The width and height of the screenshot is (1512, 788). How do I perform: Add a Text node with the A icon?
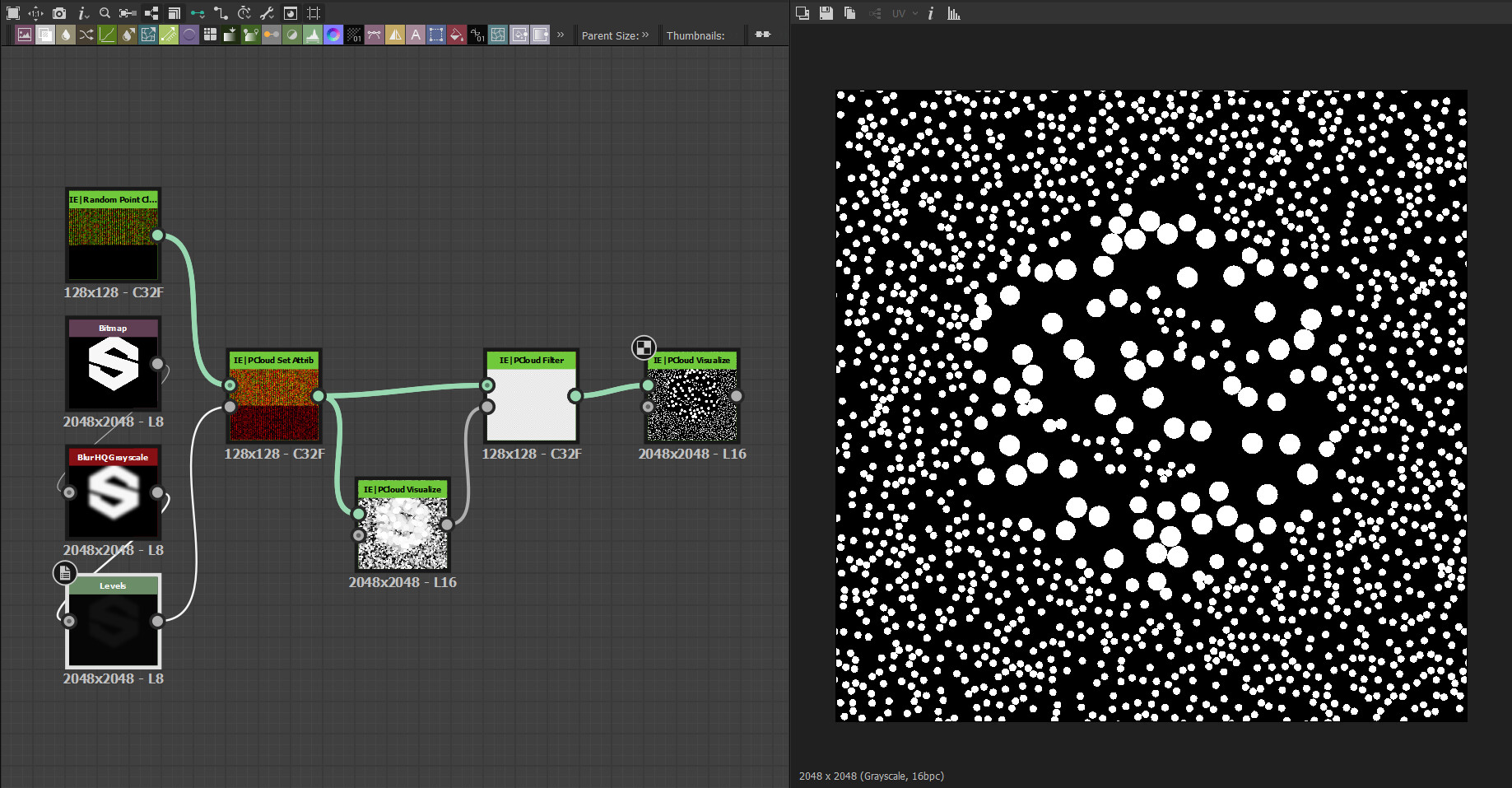(x=416, y=35)
